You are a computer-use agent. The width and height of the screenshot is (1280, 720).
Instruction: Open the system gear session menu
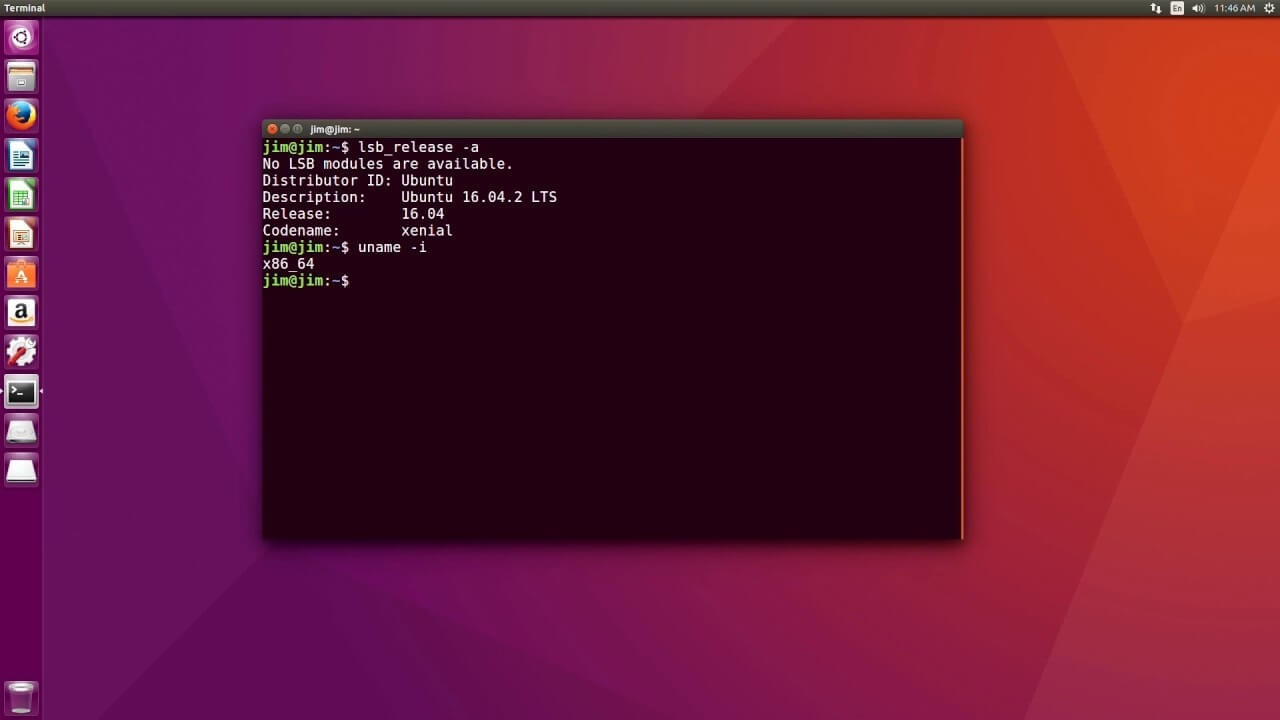[1269, 8]
